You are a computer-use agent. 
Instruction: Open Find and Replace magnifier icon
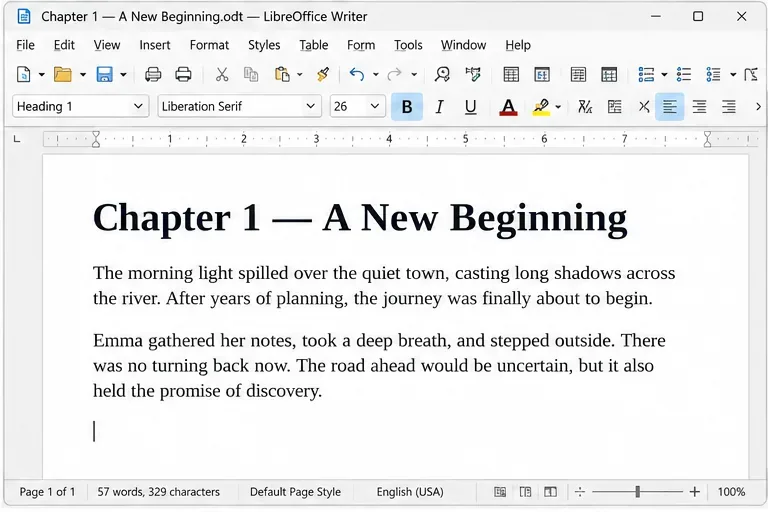(442, 74)
